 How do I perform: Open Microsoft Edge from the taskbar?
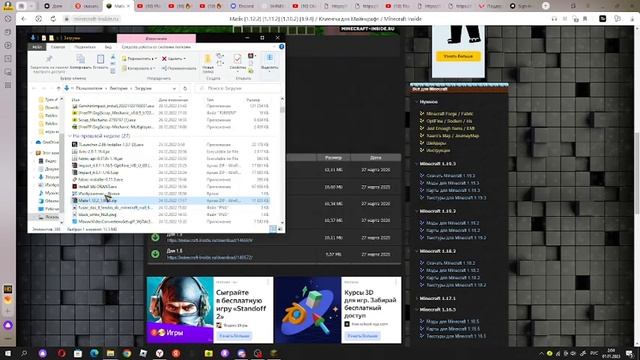[x=94, y=353]
